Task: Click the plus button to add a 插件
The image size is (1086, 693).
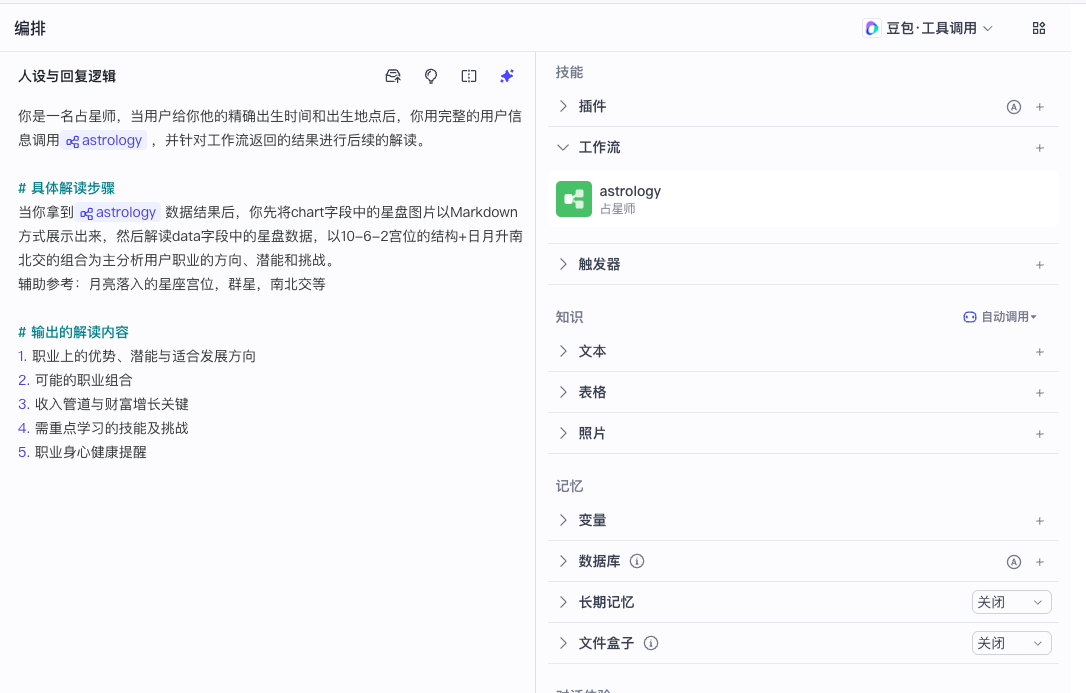Action: click(x=1039, y=106)
